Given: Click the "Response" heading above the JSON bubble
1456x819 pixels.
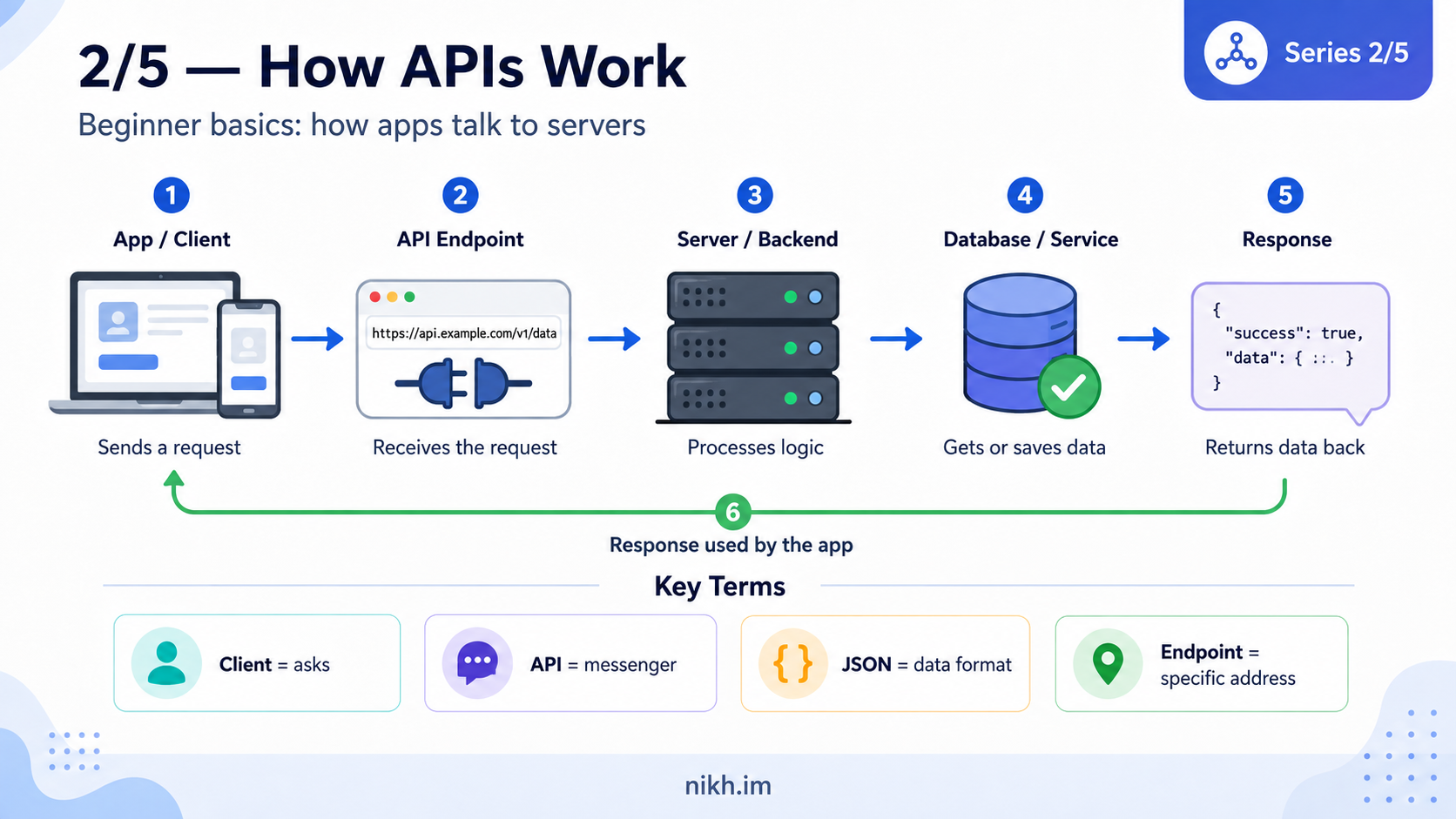Looking at the screenshot, I should click(x=1287, y=239).
